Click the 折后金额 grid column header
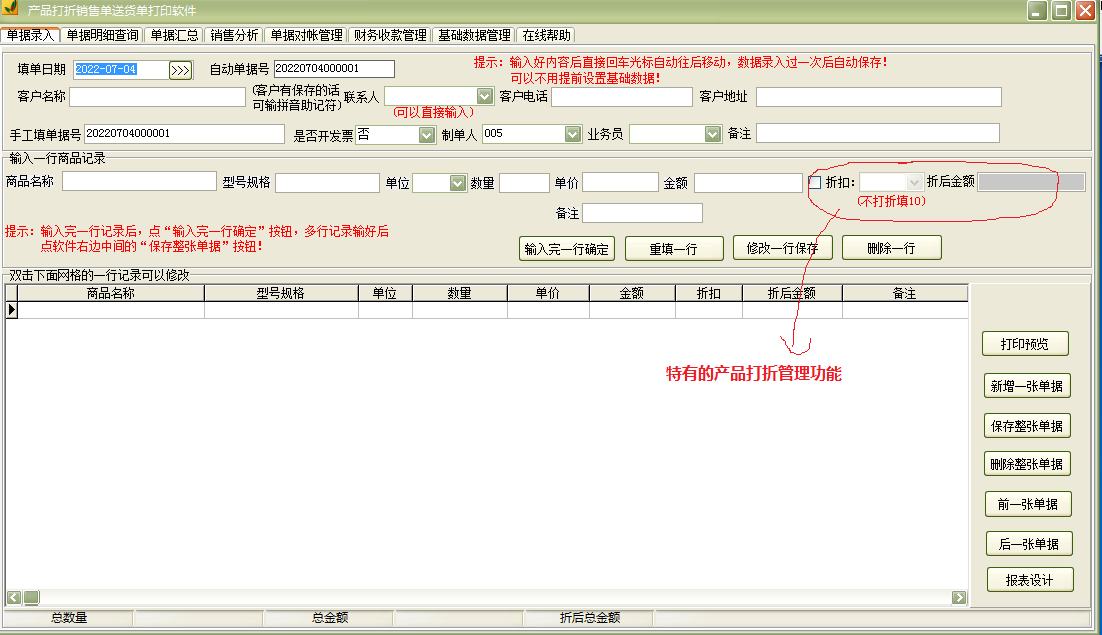The height and width of the screenshot is (635, 1102). [x=792, y=293]
